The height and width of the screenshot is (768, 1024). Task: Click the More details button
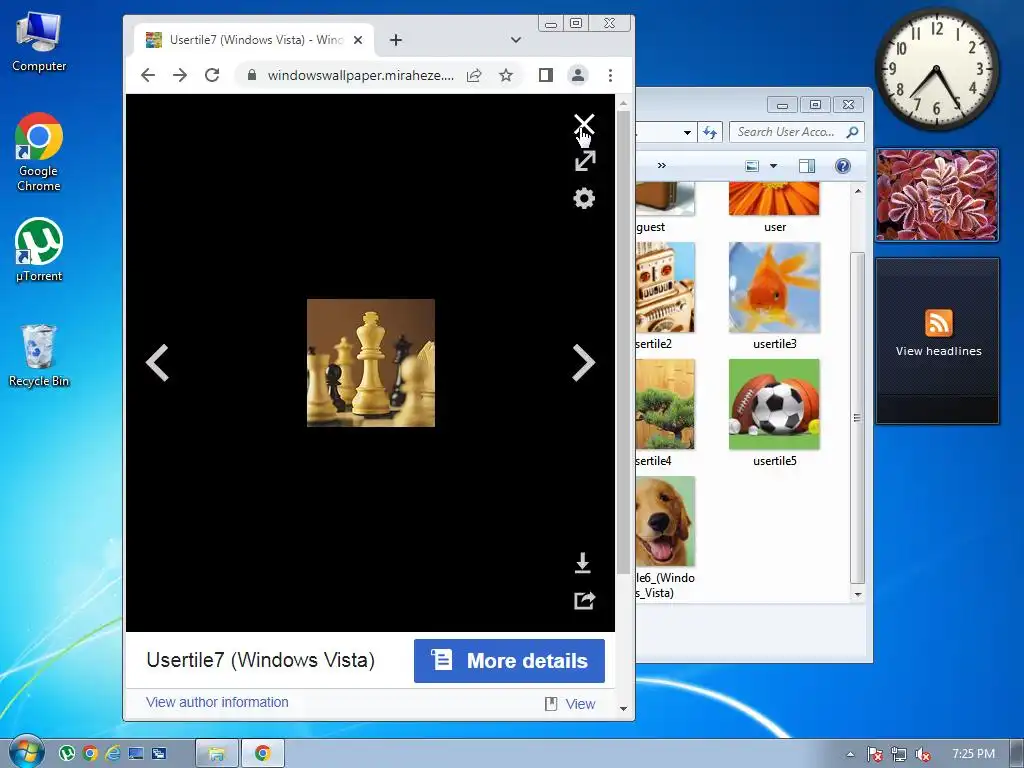coord(509,661)
